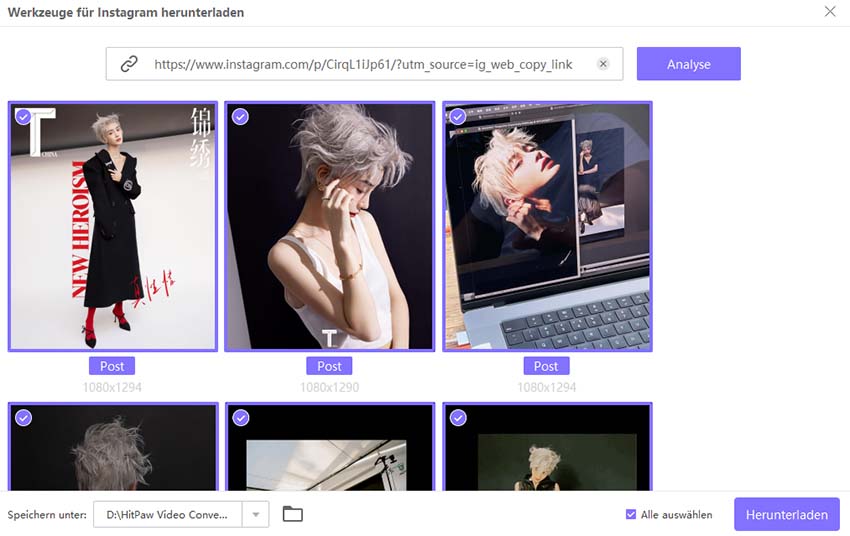Viewport: 850px width, 536px height.
Task: Open the save folder browser icon
Action: point(293,514)
